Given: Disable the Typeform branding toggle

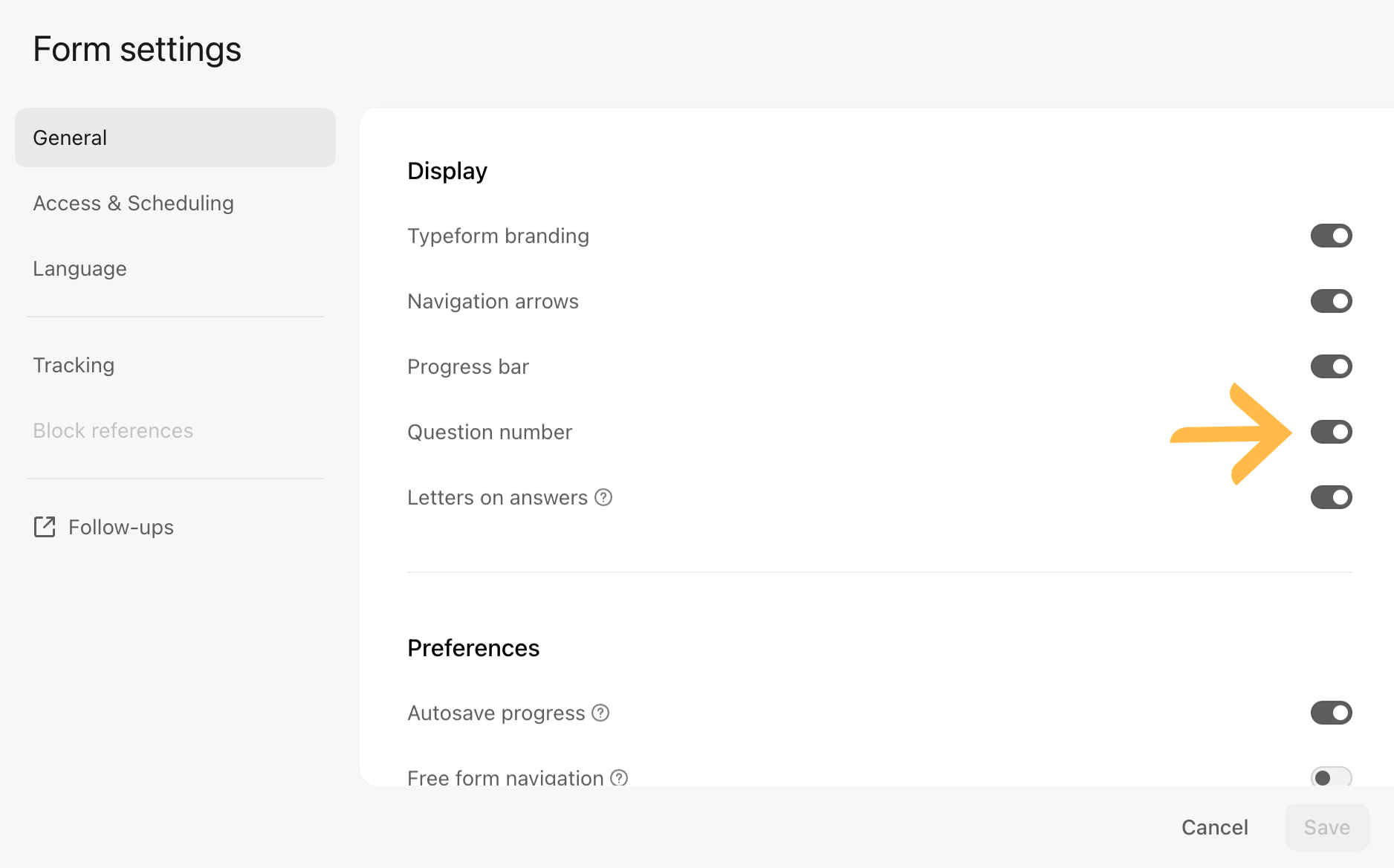Looking at the screenshot, I should [1331, 236].
